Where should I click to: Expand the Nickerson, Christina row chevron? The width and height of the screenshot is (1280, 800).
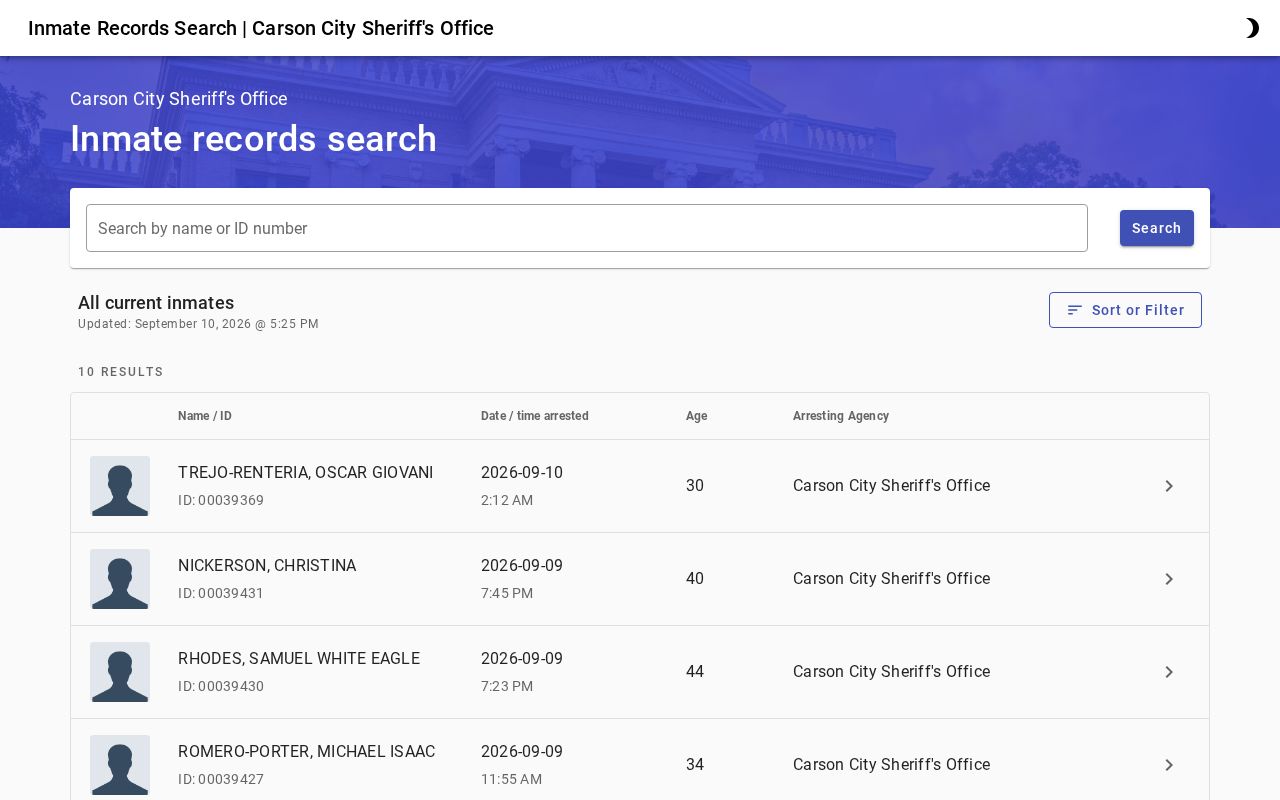click(1169, 579)
